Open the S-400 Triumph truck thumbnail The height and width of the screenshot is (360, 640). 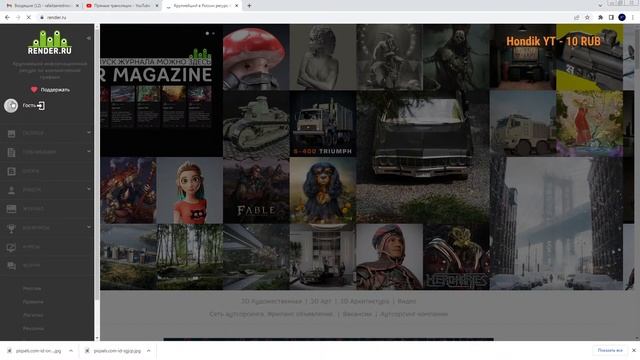tap(323, 124)
